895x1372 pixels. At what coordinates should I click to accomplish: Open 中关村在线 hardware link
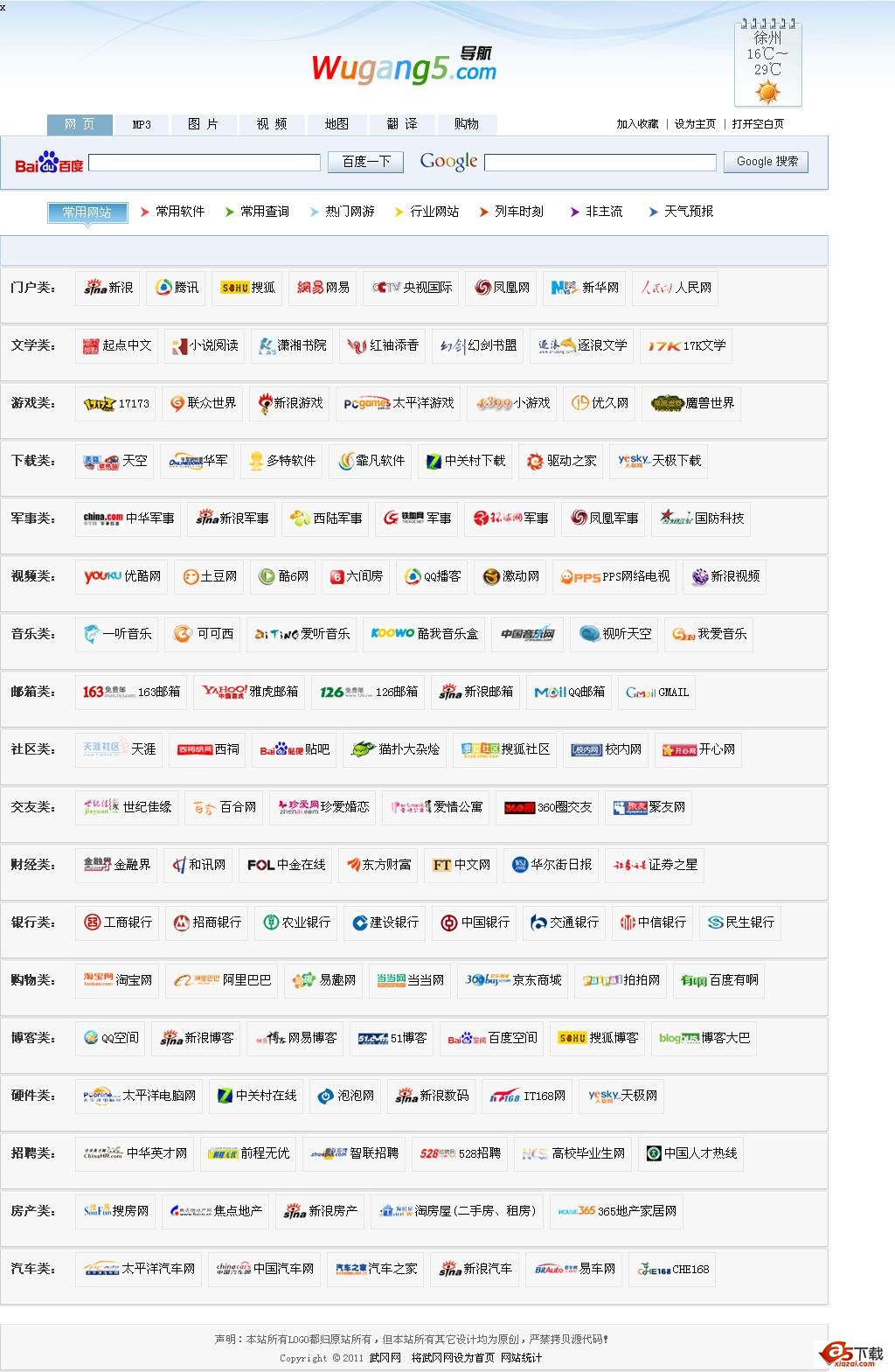256,1096
